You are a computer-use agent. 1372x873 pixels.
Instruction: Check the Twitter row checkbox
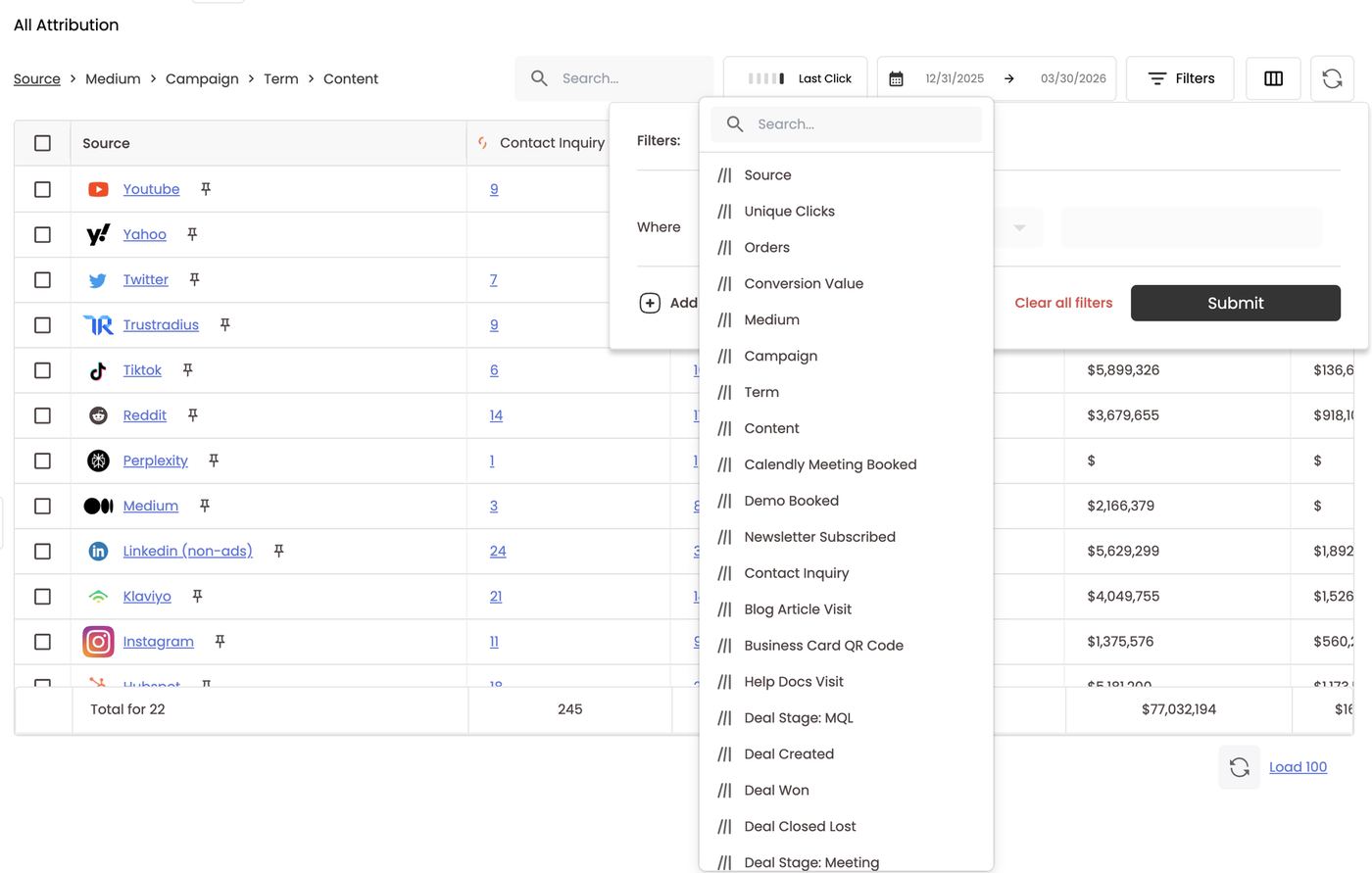42,279
